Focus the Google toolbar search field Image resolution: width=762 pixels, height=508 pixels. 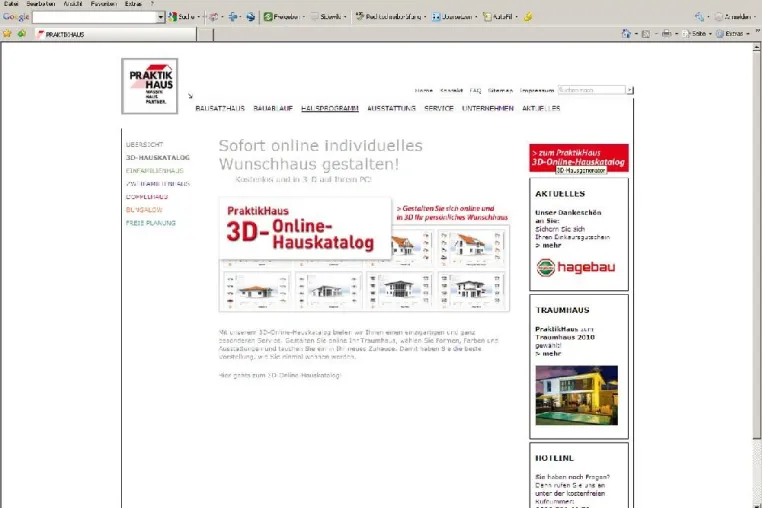95,17
